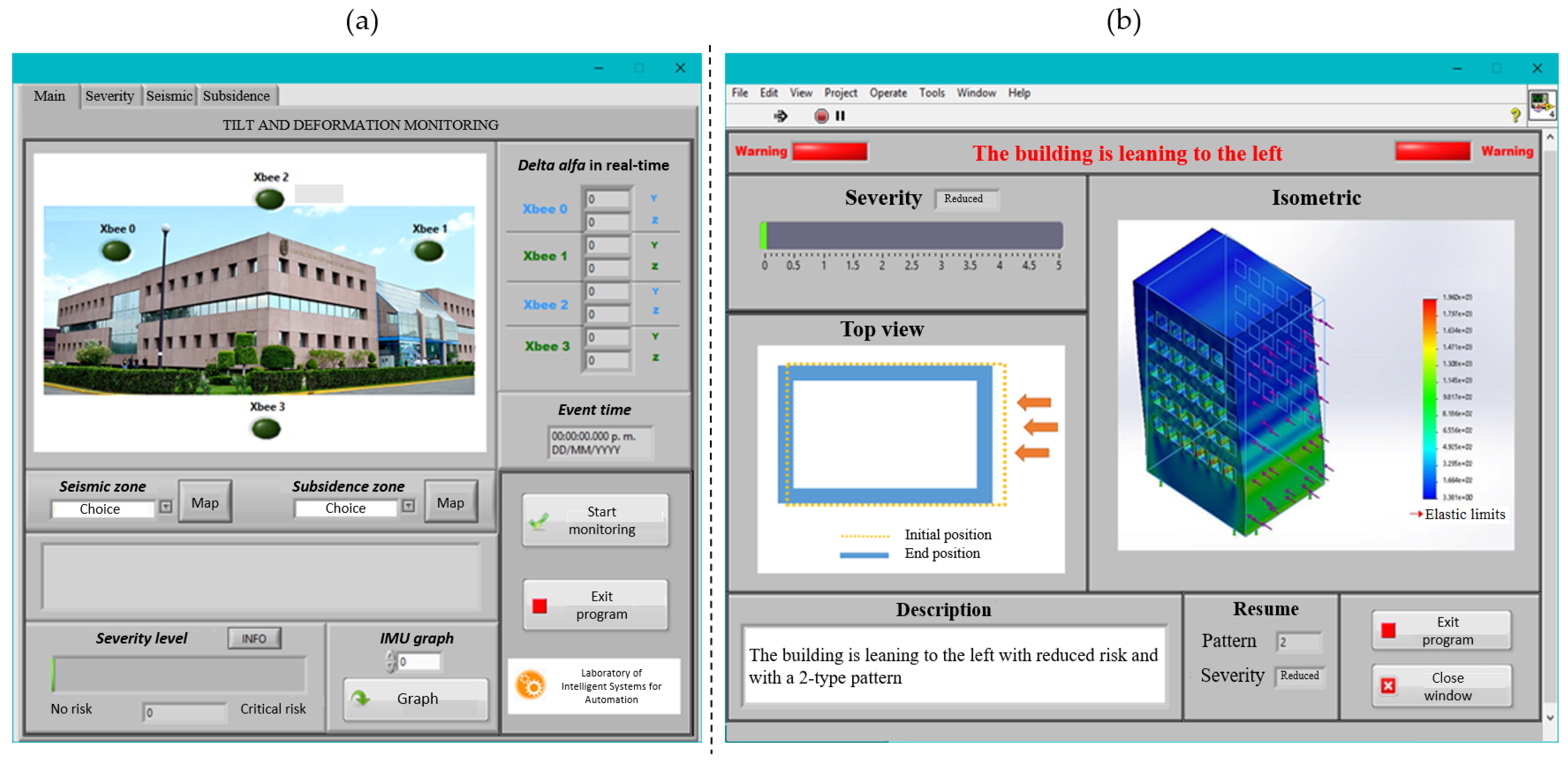1568x763 pixels.
Task: Expand the Seismic zone Choice dropdown
Action: (166, 507)
